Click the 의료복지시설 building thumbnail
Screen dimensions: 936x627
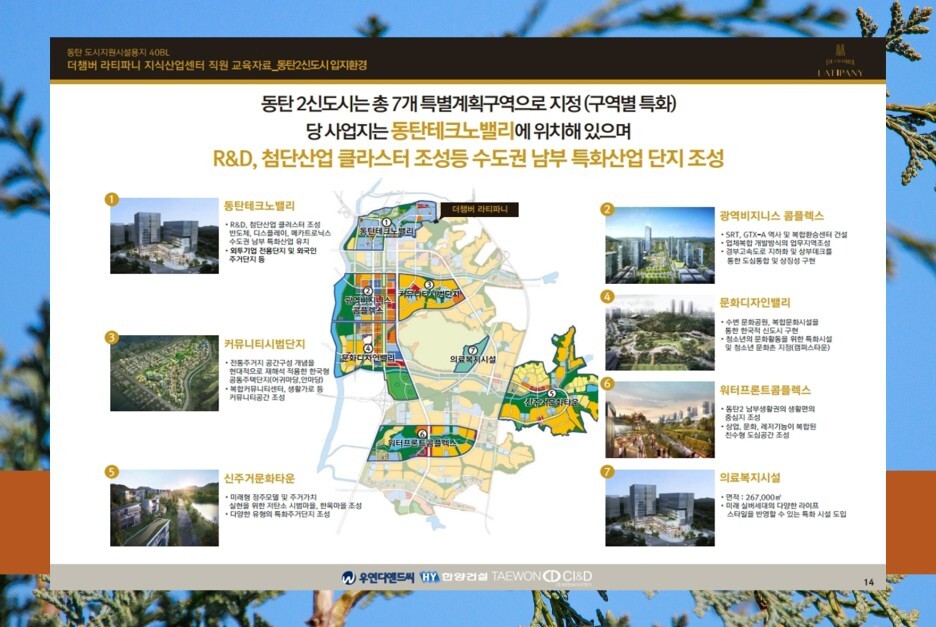tap(660, 508)
